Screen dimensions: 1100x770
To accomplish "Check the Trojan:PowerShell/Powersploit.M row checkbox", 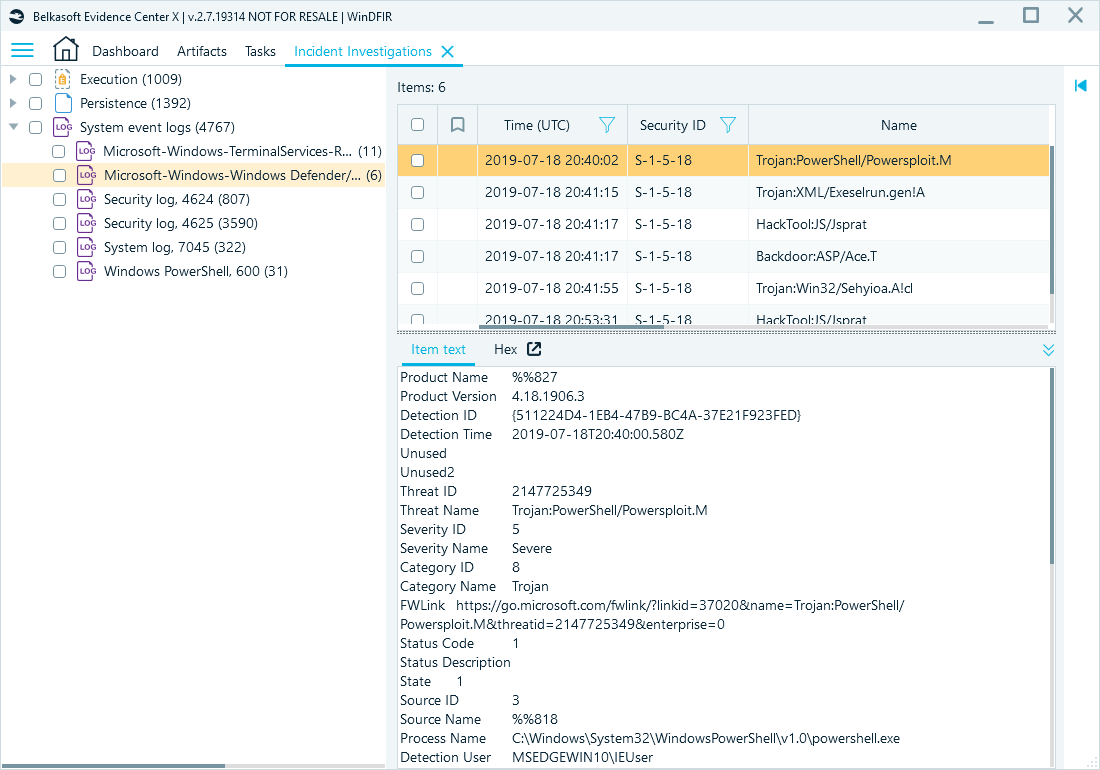I will pyautogui.click(x=417, y=160).
